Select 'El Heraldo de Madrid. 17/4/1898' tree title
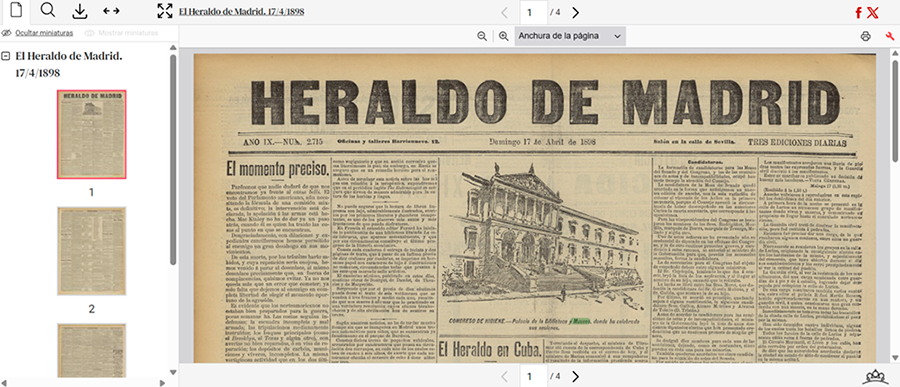The image size is (900, 387). pos(69,64)
